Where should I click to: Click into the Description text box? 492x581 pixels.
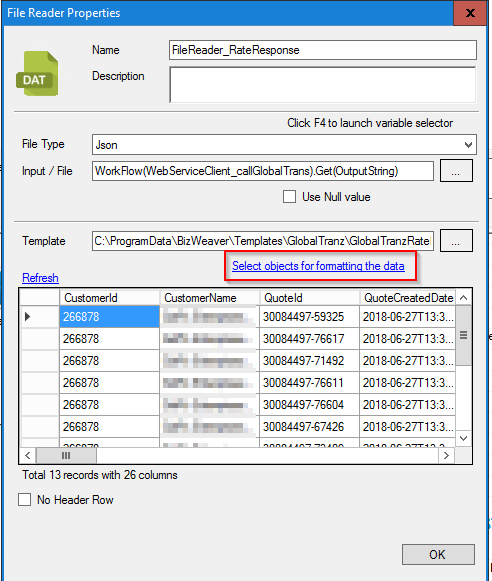pyautogui.click(x=323, y=84)
